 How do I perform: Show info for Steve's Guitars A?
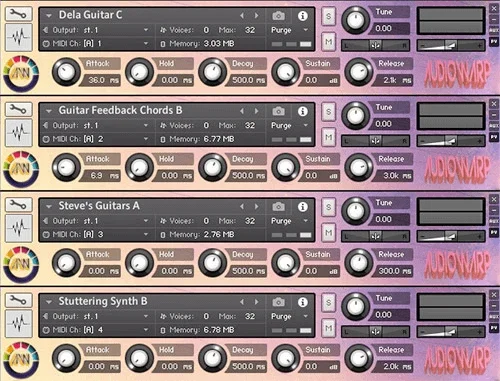click(303, 207)
